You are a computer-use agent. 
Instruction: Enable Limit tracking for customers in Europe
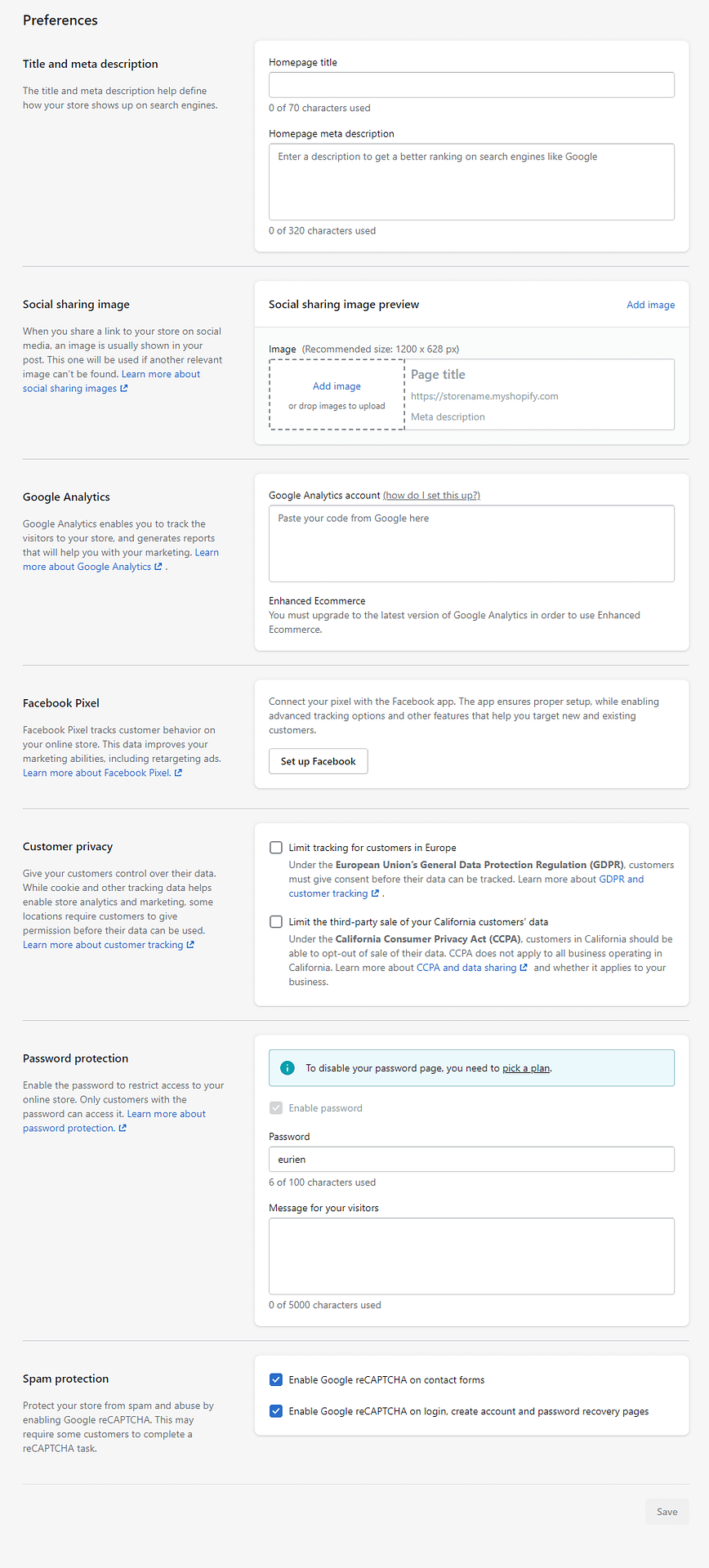[276, 848]
